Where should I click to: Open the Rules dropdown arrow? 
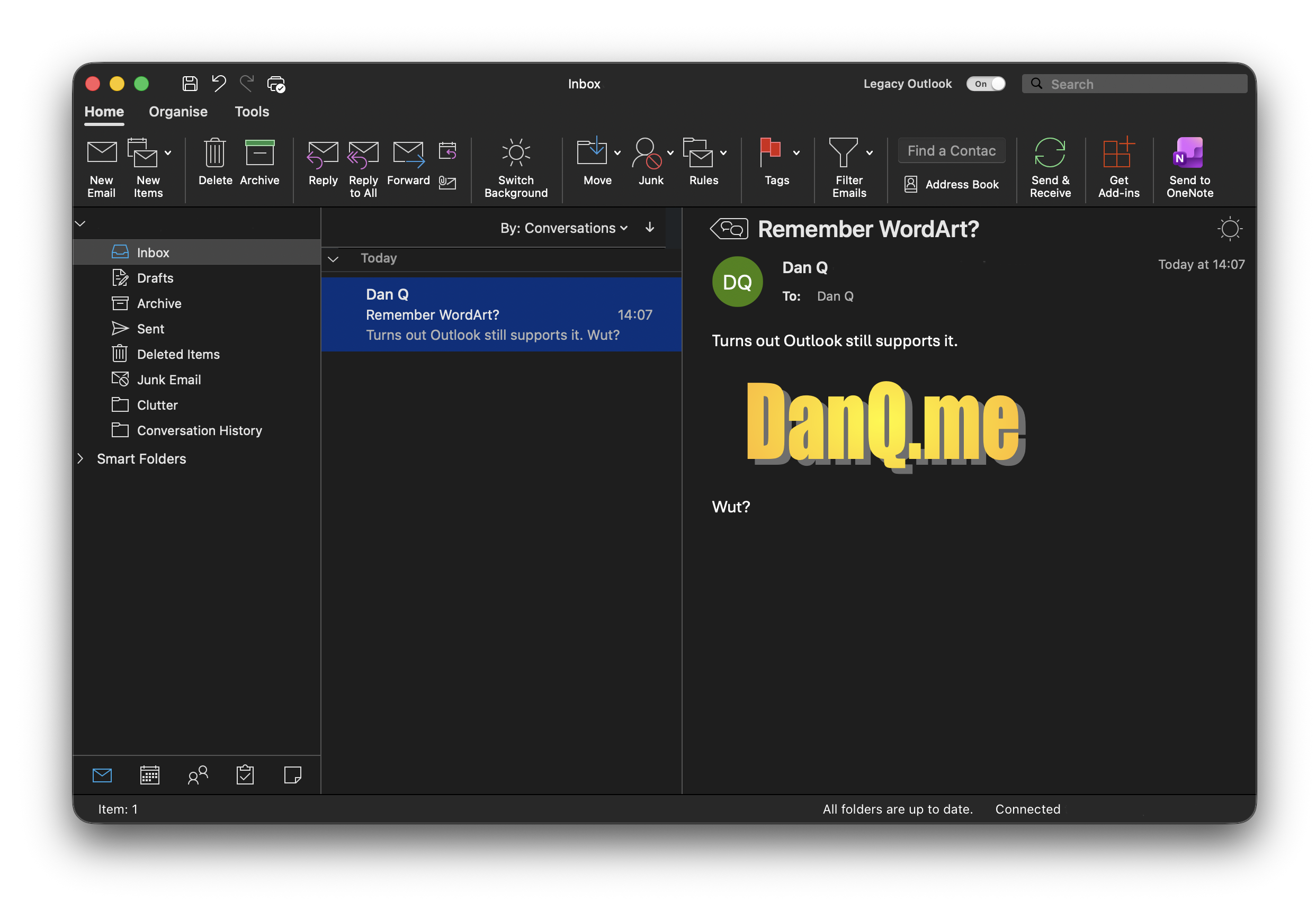[x=724, y=153]
